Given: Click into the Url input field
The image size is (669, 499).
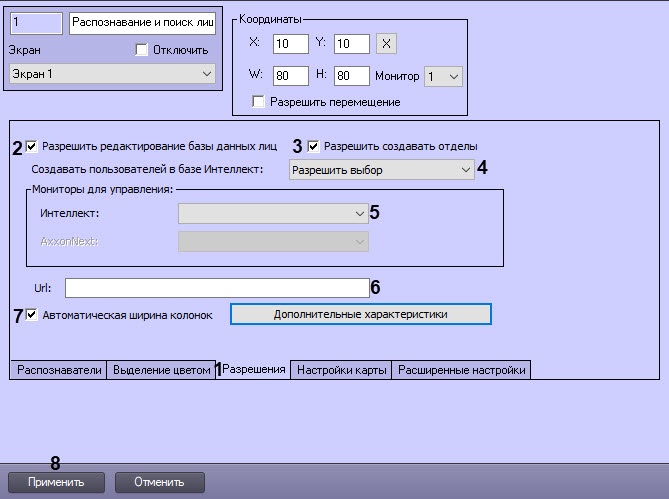Looking at the screenshot, I should click(x=217, y=288).
